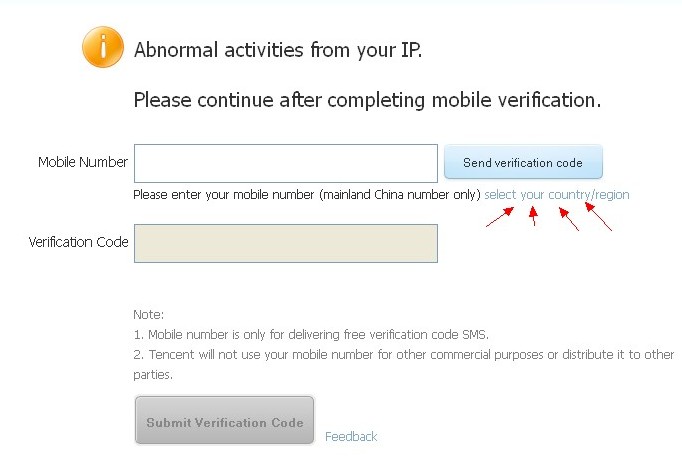The image size is (682, 463).
Task: Open the Feedback link
Action: pos(351,436)
